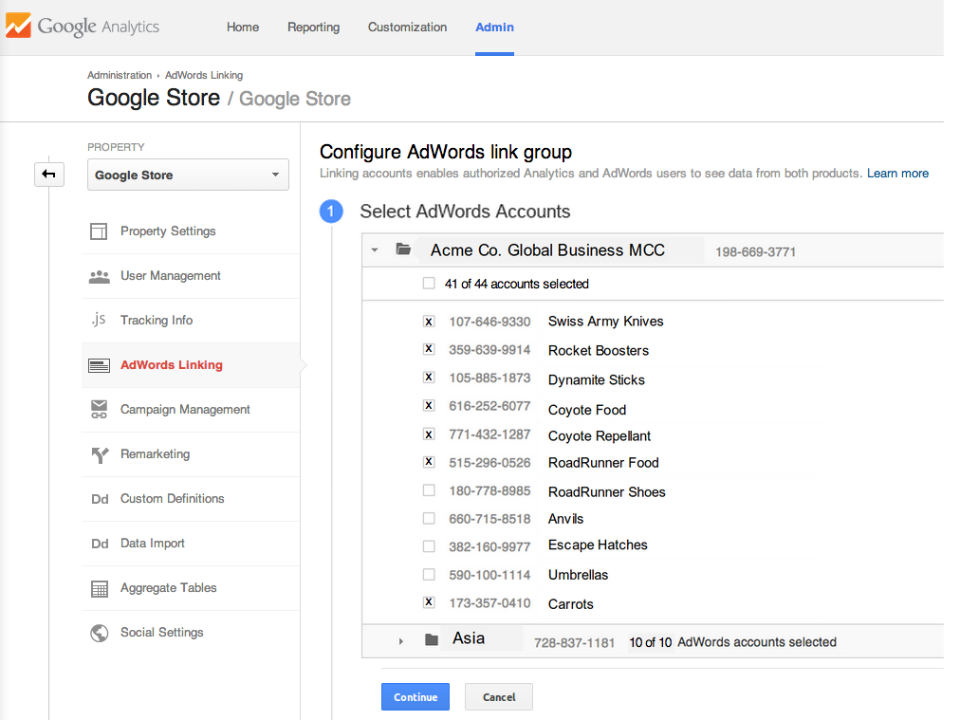960x720 pixels.
Task: Click the back arrow button beside Property
Action: click(x=49, y=174)
